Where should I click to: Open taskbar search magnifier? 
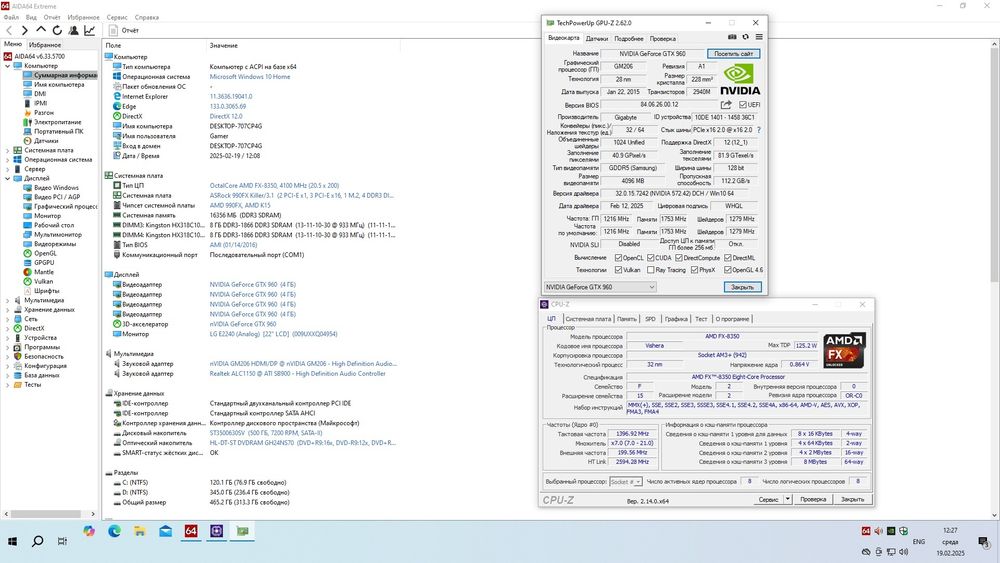(38, 541)
